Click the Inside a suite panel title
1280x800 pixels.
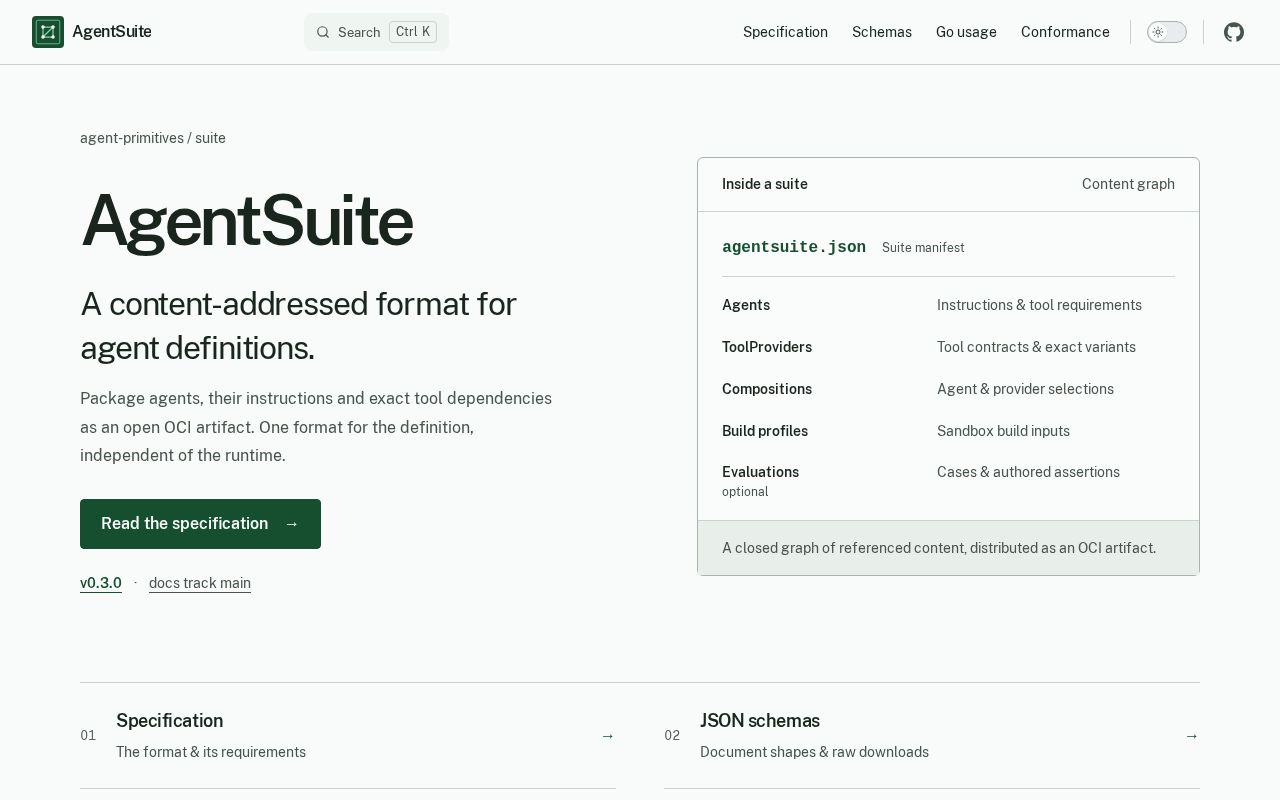(x=765, y=184)
